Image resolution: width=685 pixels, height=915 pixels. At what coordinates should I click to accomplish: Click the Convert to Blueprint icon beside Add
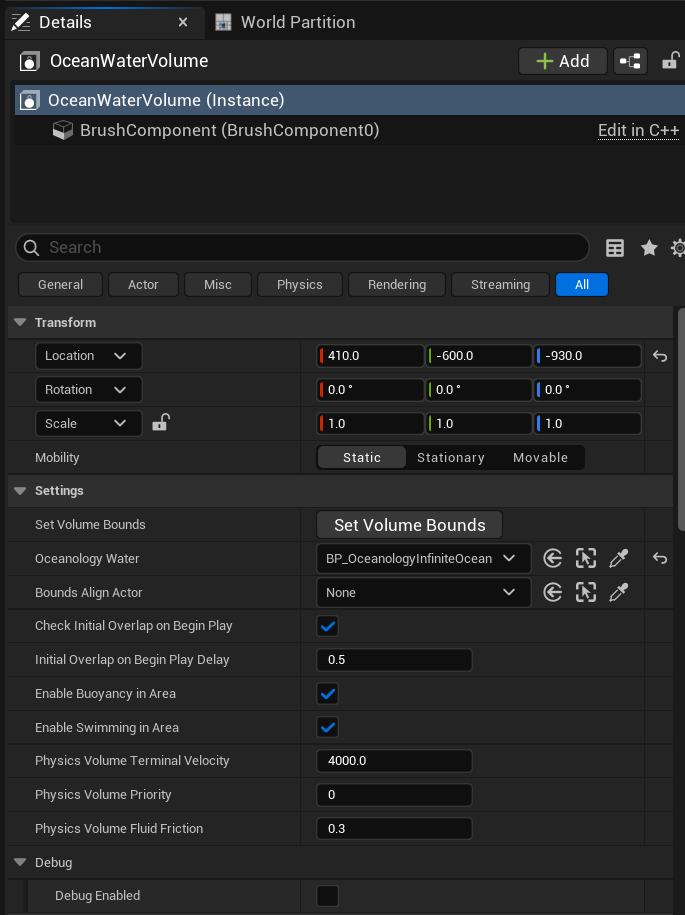point(628,61)
